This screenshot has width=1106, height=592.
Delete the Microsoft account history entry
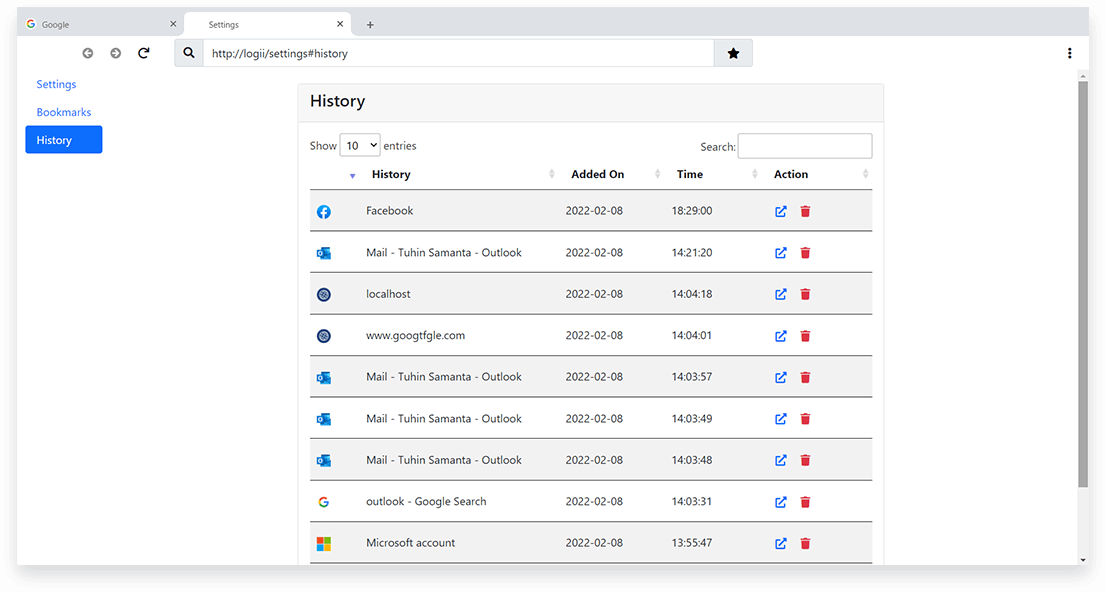pyautogui.click(x=805, y=543)
